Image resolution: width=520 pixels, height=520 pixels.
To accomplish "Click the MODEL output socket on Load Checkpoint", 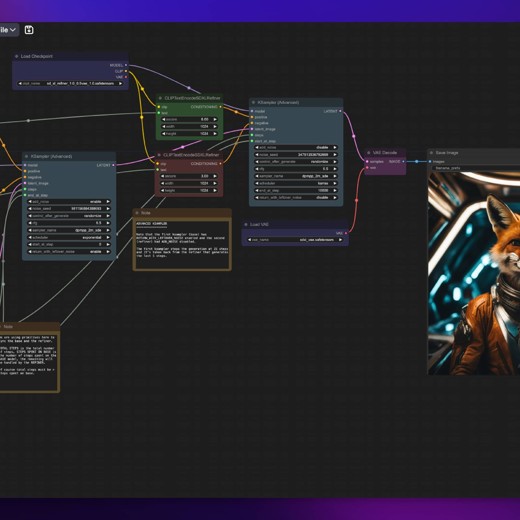I will (x=126, y=65).
